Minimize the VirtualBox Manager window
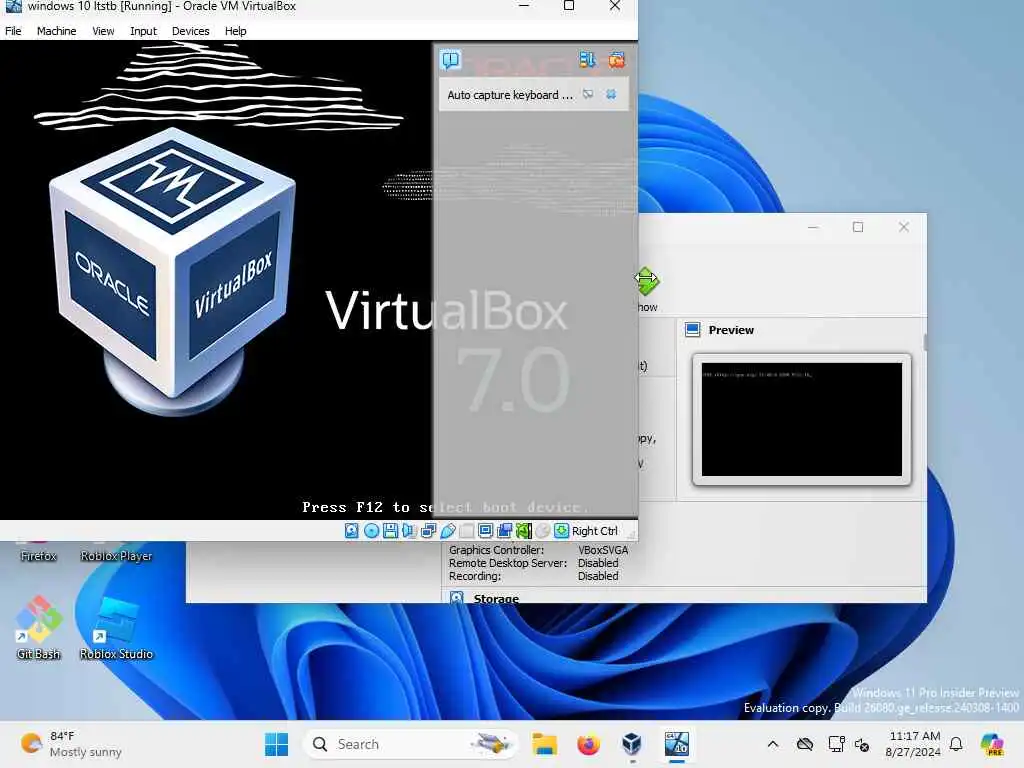 click(813, 227)
